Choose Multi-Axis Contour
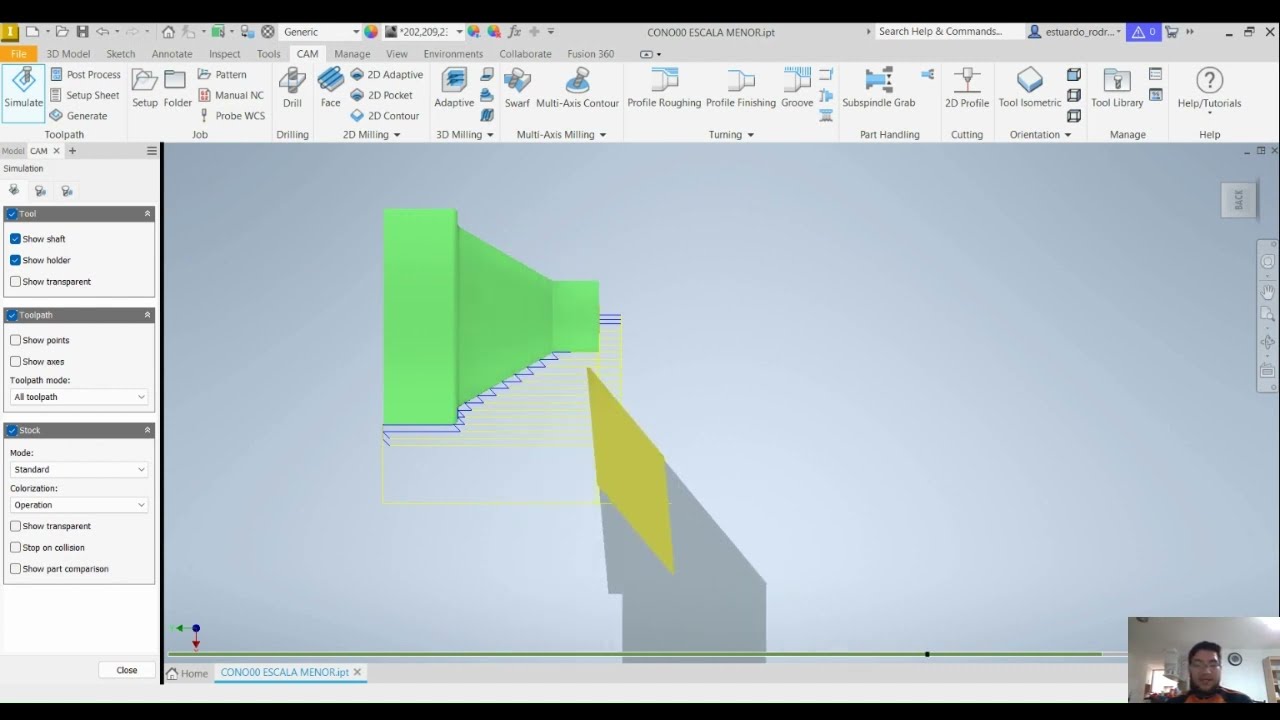 (577, 90)
